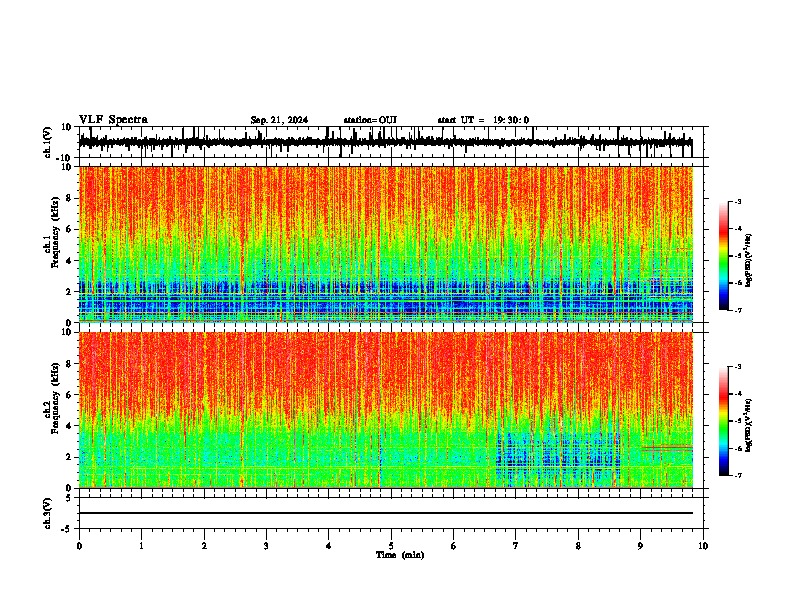Click the 'ch.1(V)' waveform axis label

pyautogui.click(x=48, y=142)
